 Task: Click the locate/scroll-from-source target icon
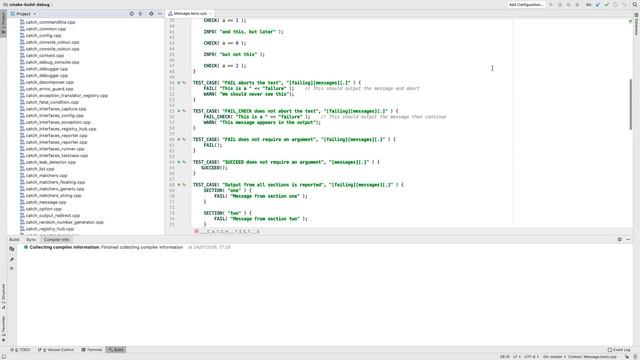pyautogui.click(x=131, y=13)
